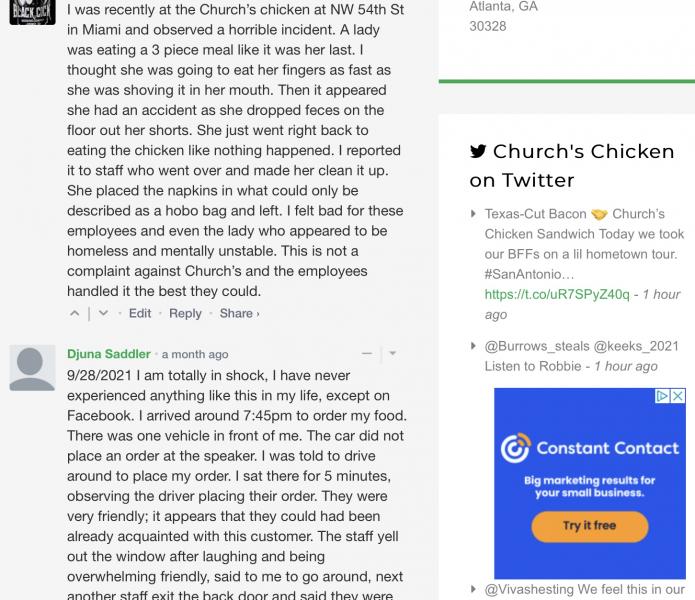Click the commenter avatar at top left
Screen dimensions: 695x600
(x=32, y=10)
